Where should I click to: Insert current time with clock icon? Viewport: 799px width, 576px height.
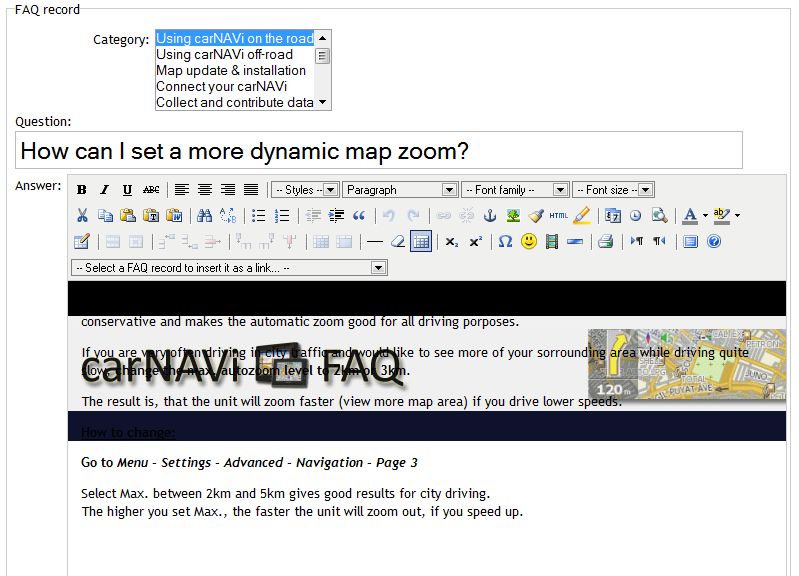point(635,216)
